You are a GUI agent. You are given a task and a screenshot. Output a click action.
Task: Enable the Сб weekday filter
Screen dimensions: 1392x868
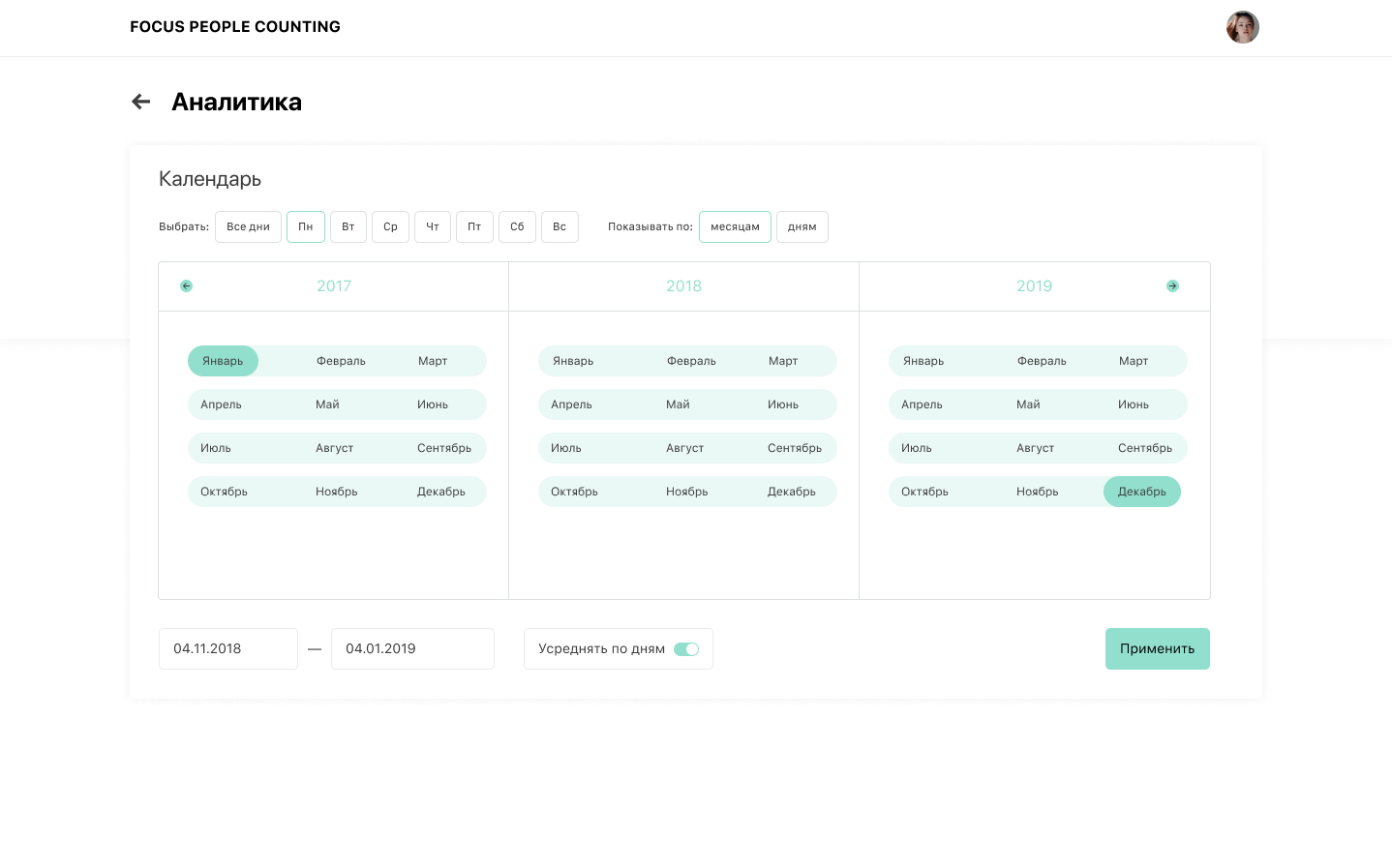(x=517, y=226)
